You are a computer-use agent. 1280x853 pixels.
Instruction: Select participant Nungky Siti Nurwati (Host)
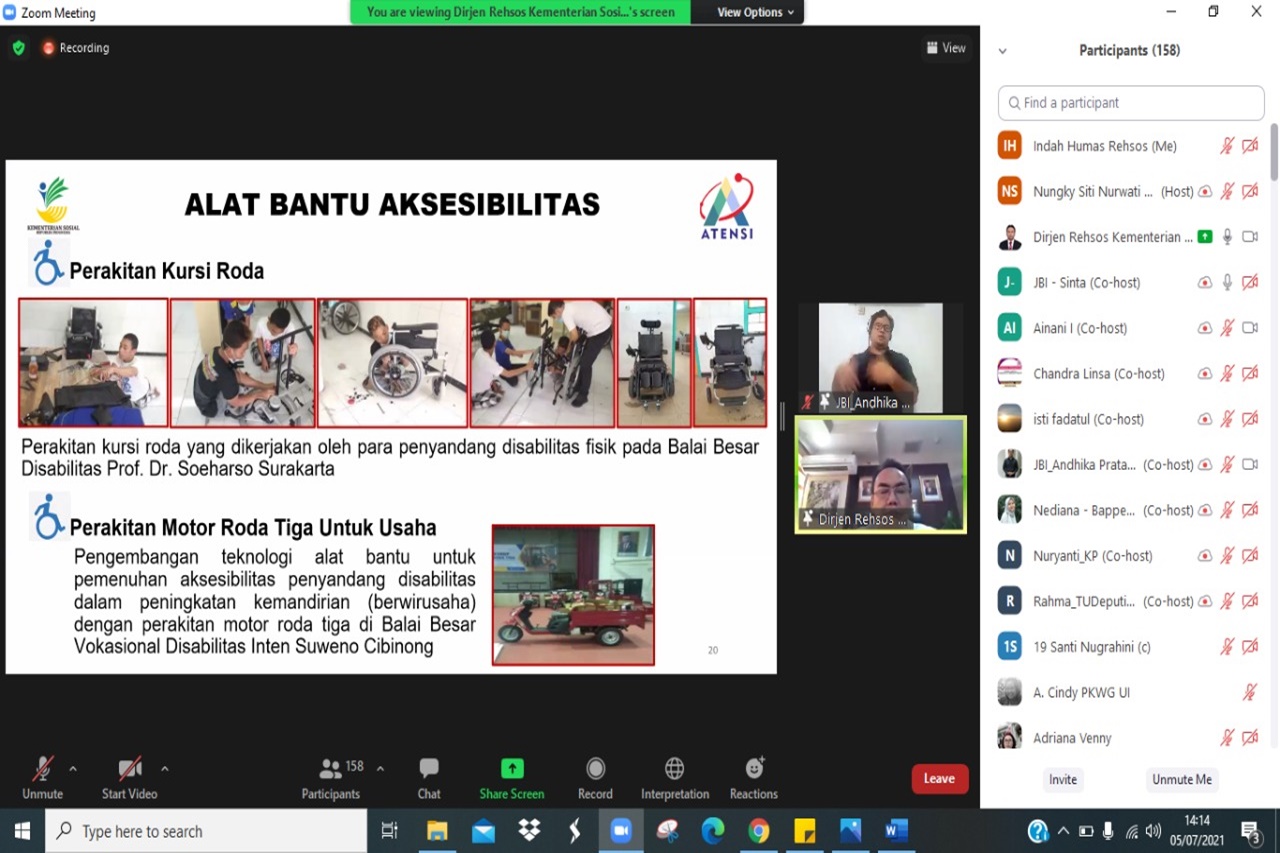(1130, 191)
